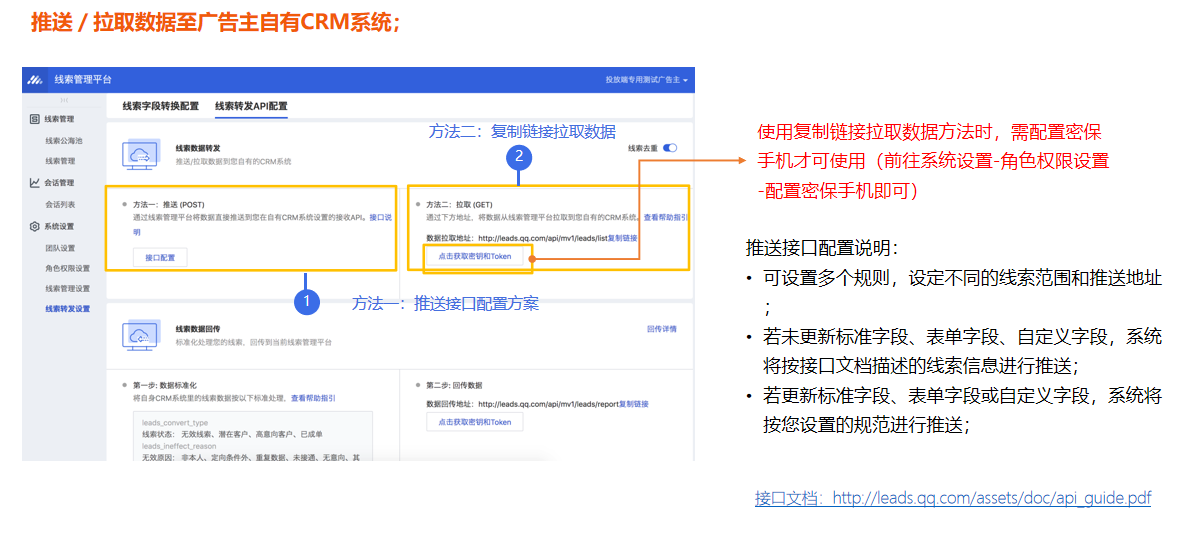Click 点击获取密钥和Token under 拉取 (GET)
The image size is (1199, 535).
click(474, 257)
